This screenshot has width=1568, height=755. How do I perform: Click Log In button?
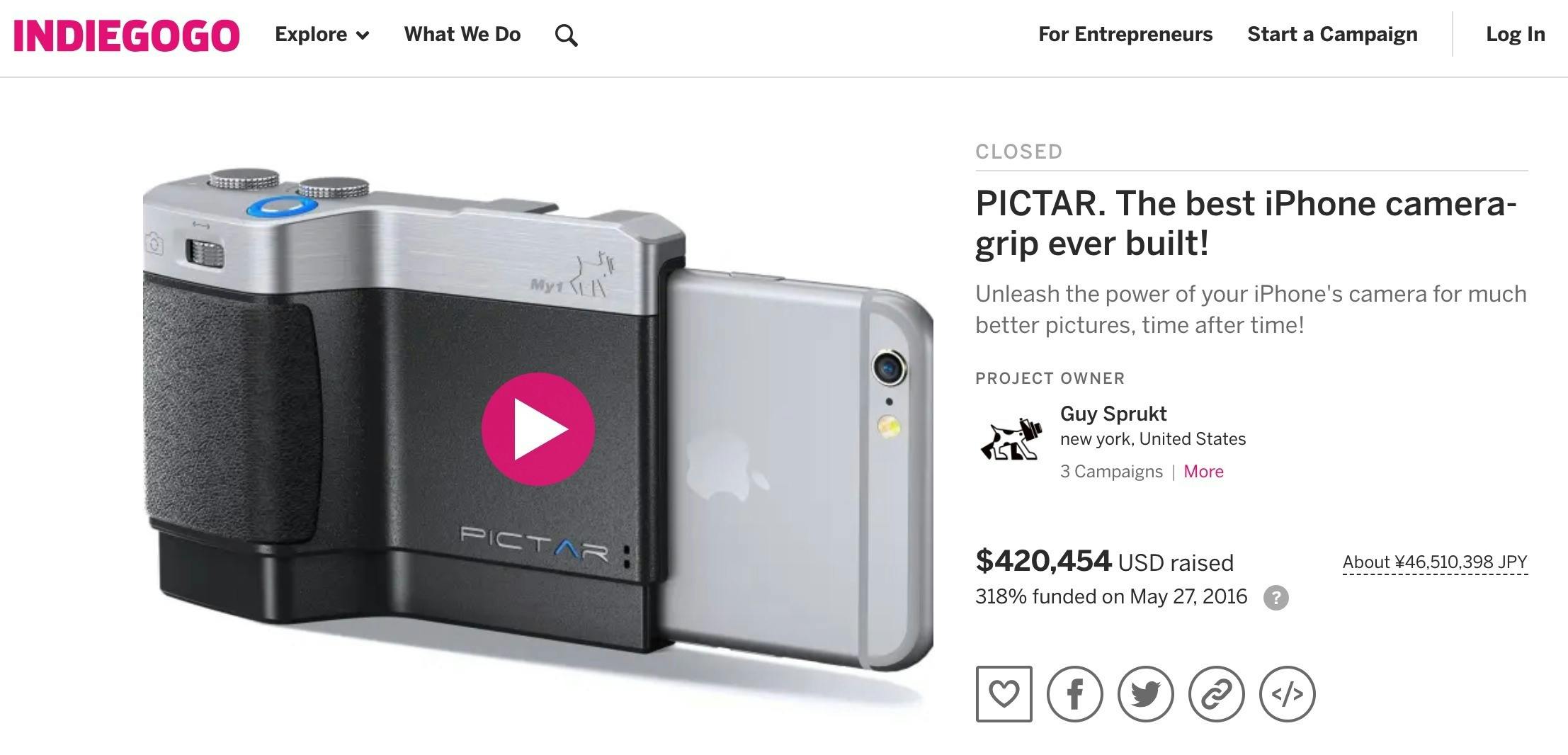1515,35
